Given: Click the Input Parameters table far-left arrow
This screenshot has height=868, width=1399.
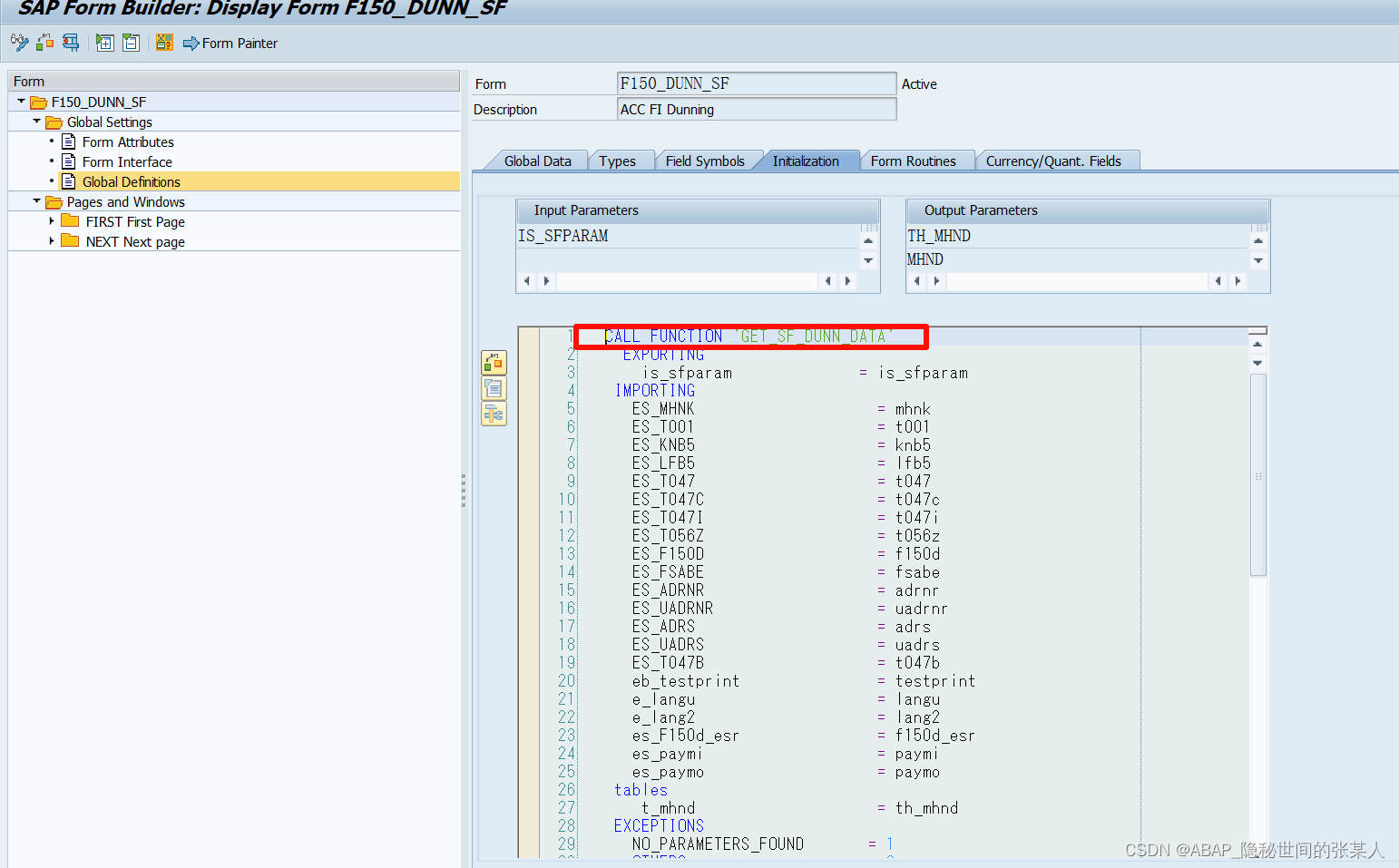Looking at the screenshot, I should 527,281.
